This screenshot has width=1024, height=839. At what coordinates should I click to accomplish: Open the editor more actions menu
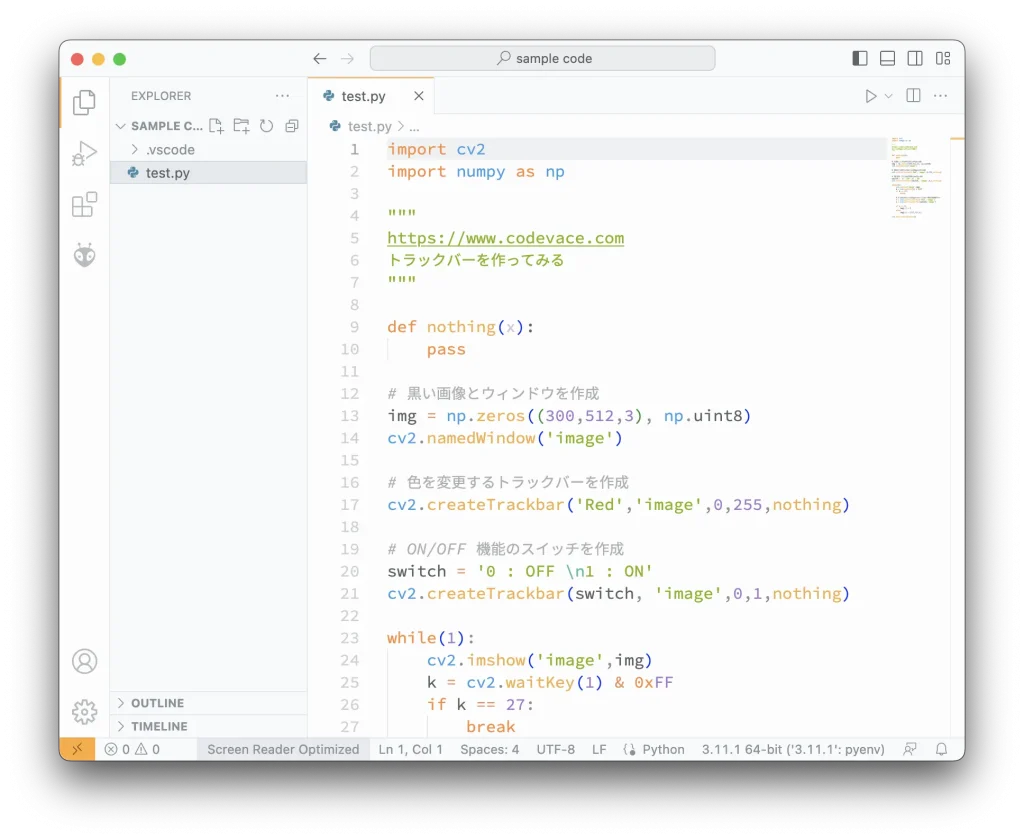point(940,95)
